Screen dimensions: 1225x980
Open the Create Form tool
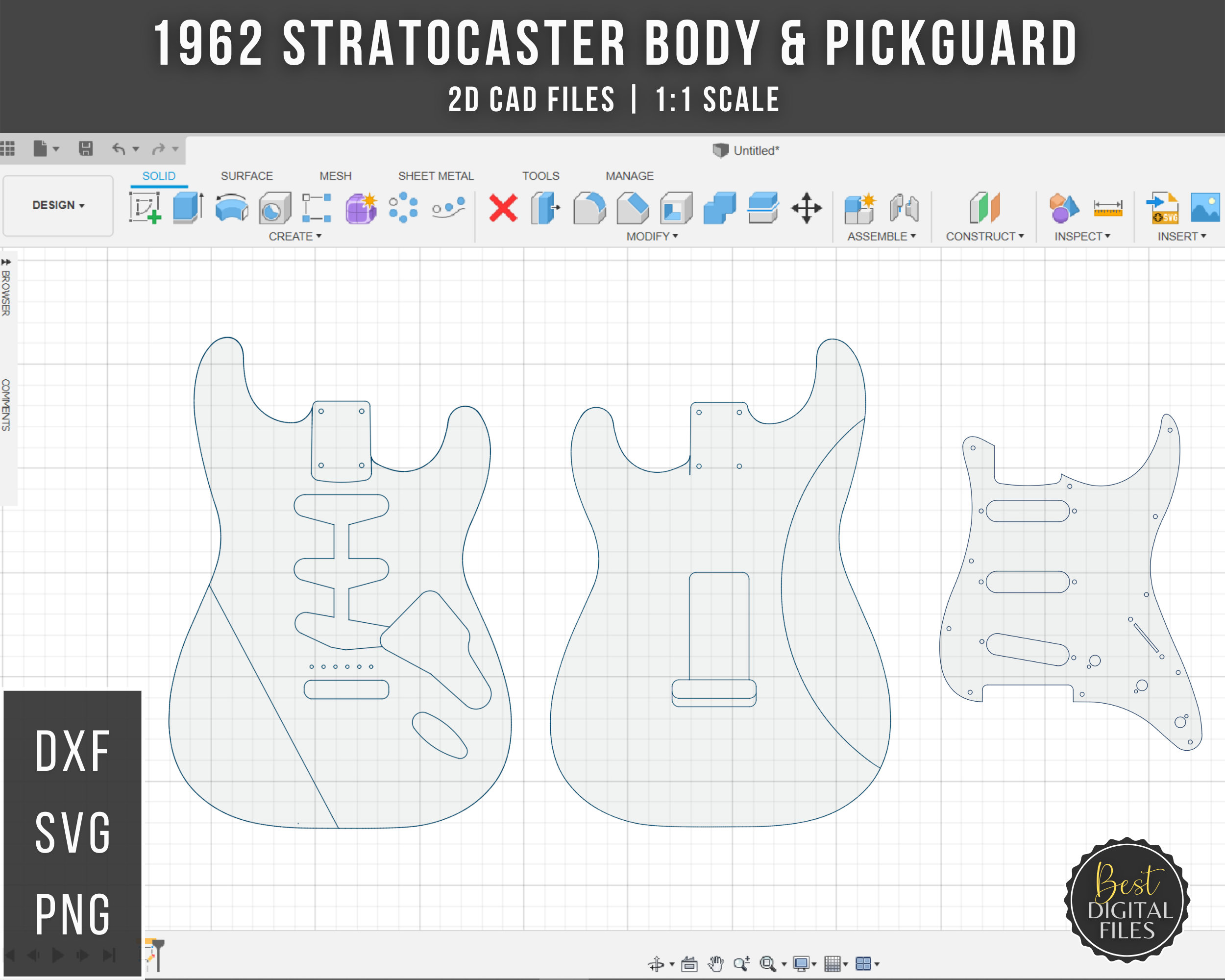[360, 207]
